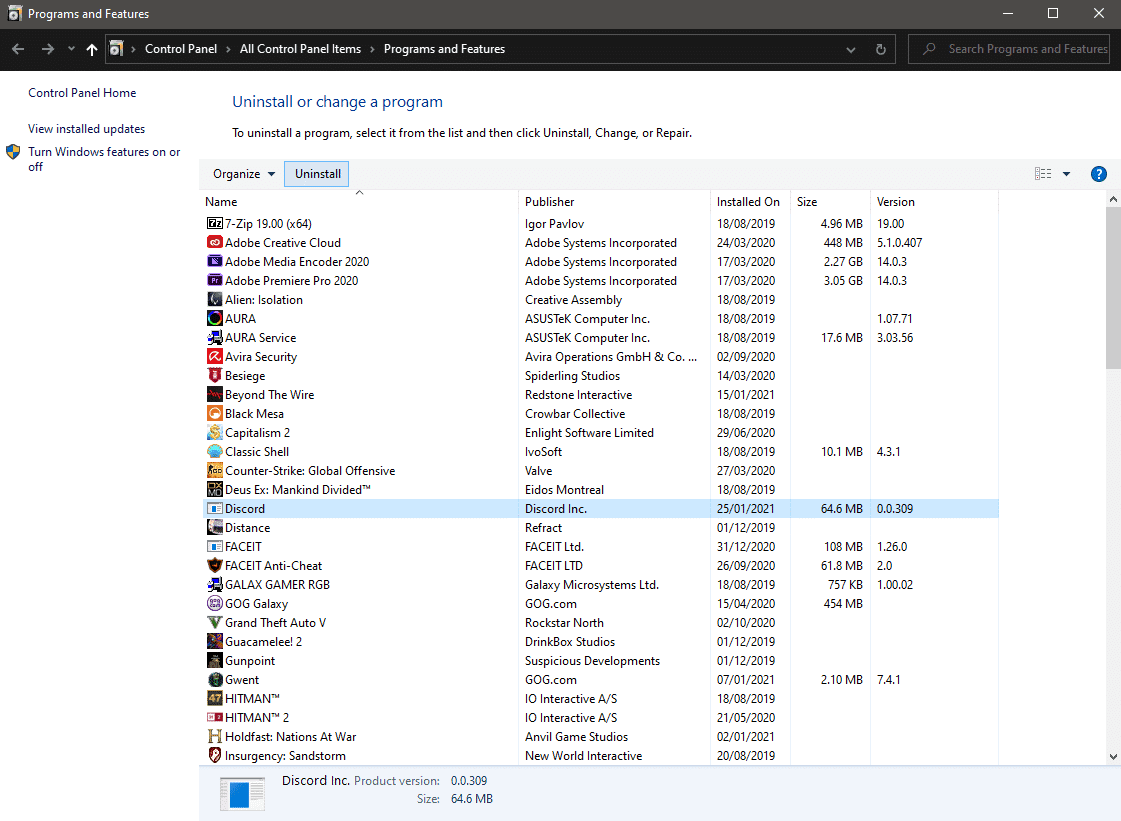Click the Deus Ex: Mankind Divided icon

(214, 490)
